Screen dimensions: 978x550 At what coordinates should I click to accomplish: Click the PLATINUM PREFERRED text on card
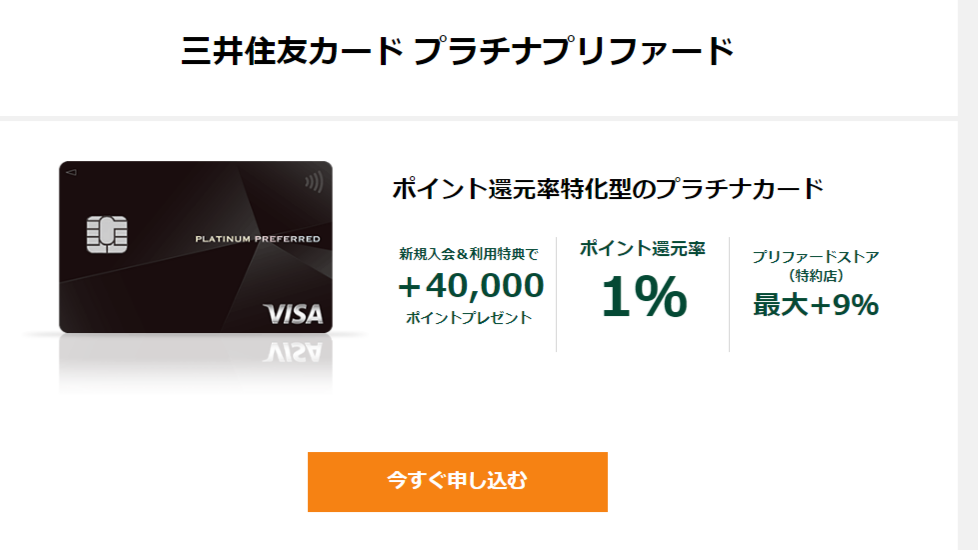[x=258, y=239]
